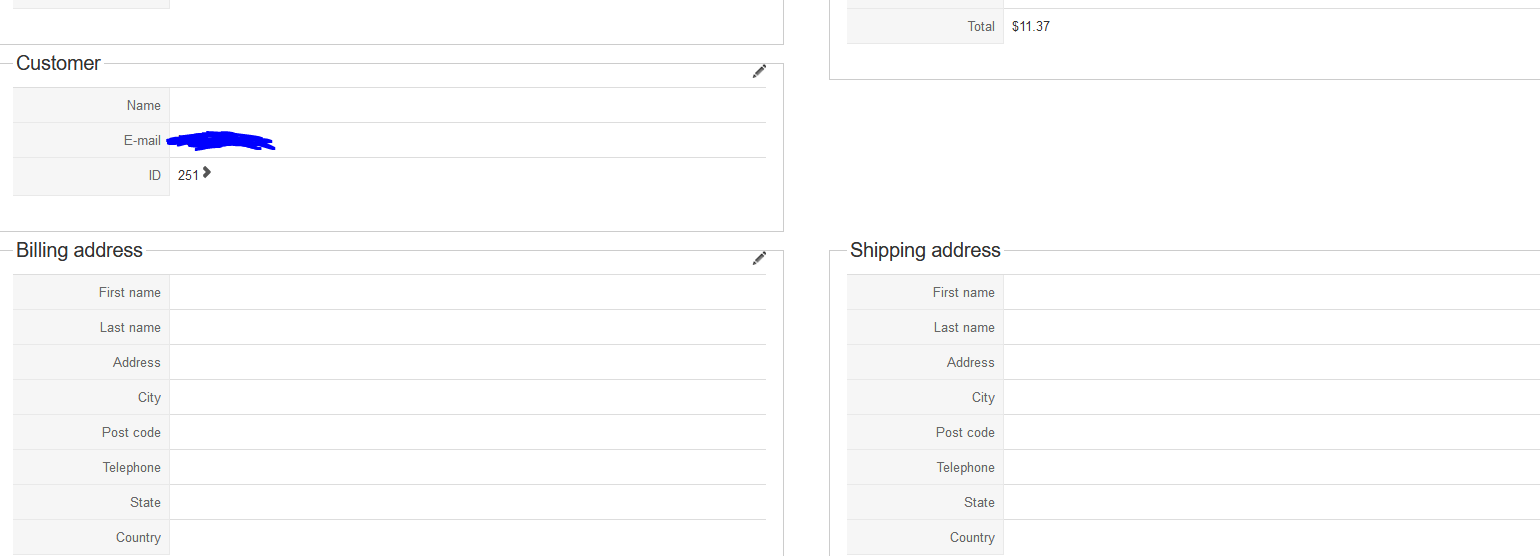Click the billing City value cell

click(x=467, y=398)
